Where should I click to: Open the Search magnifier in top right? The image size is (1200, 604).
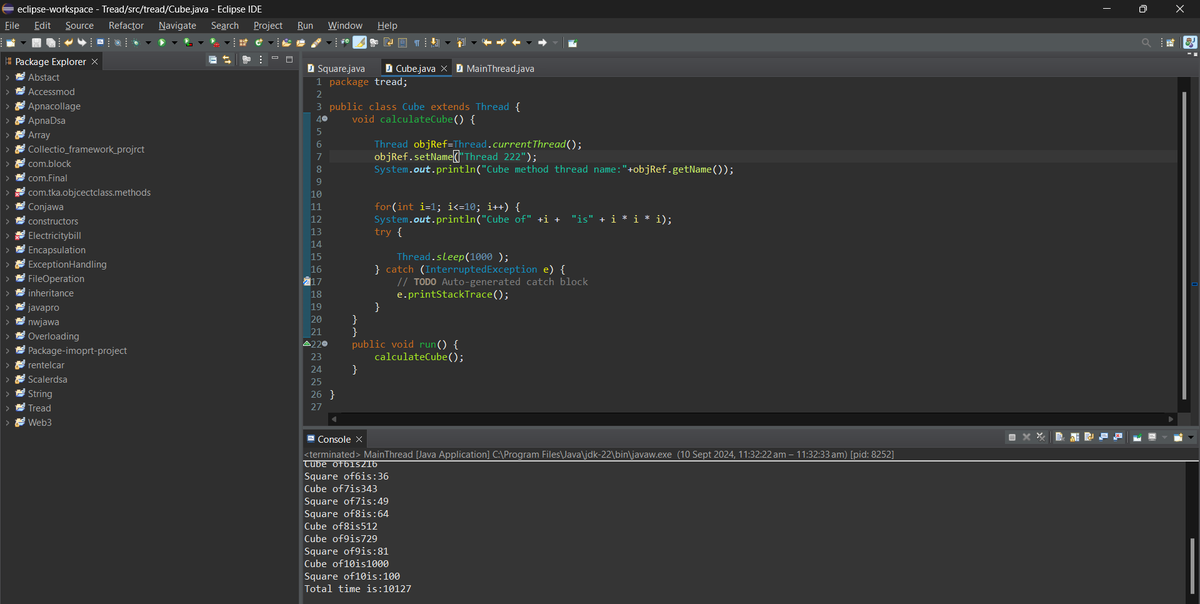[1147, 43]
